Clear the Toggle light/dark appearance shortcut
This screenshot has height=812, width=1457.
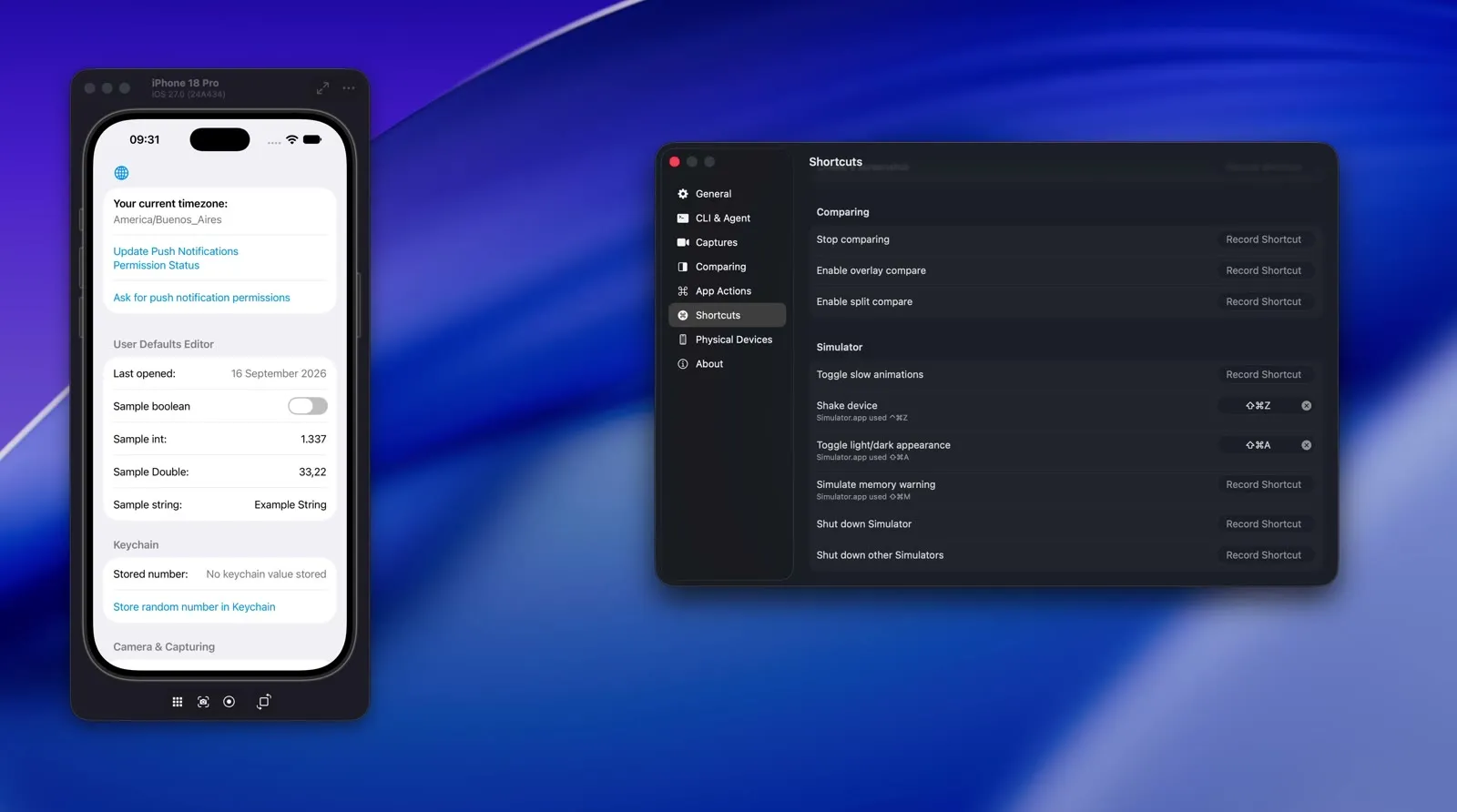(x=1306, y=445)
